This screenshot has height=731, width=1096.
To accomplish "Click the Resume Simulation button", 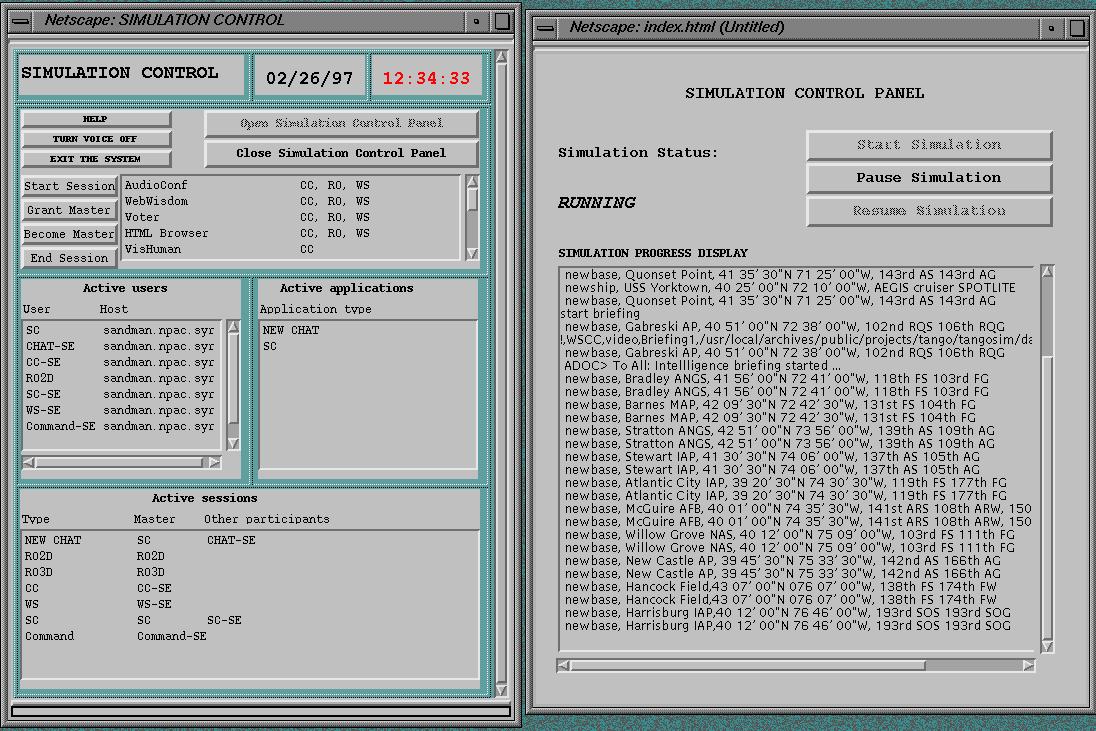I will 929,210.
